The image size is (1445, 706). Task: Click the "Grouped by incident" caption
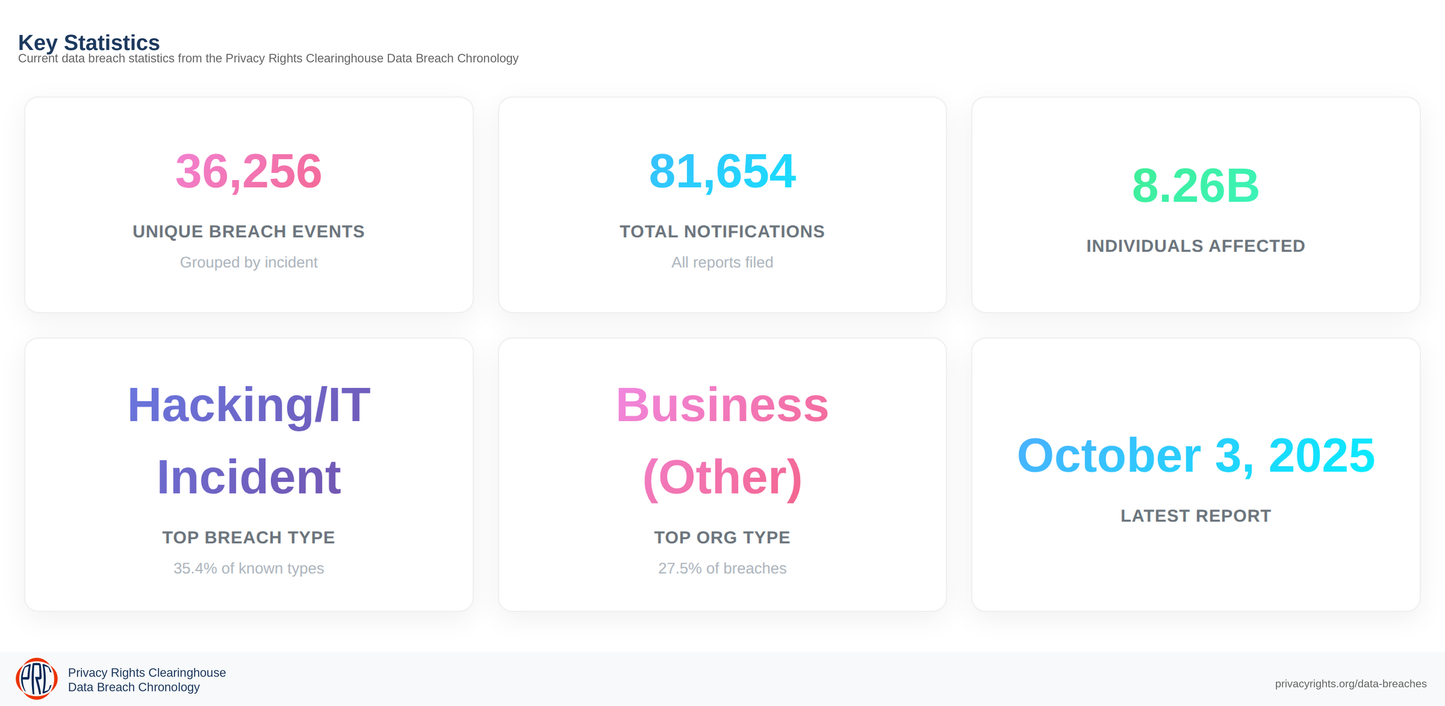249,263
